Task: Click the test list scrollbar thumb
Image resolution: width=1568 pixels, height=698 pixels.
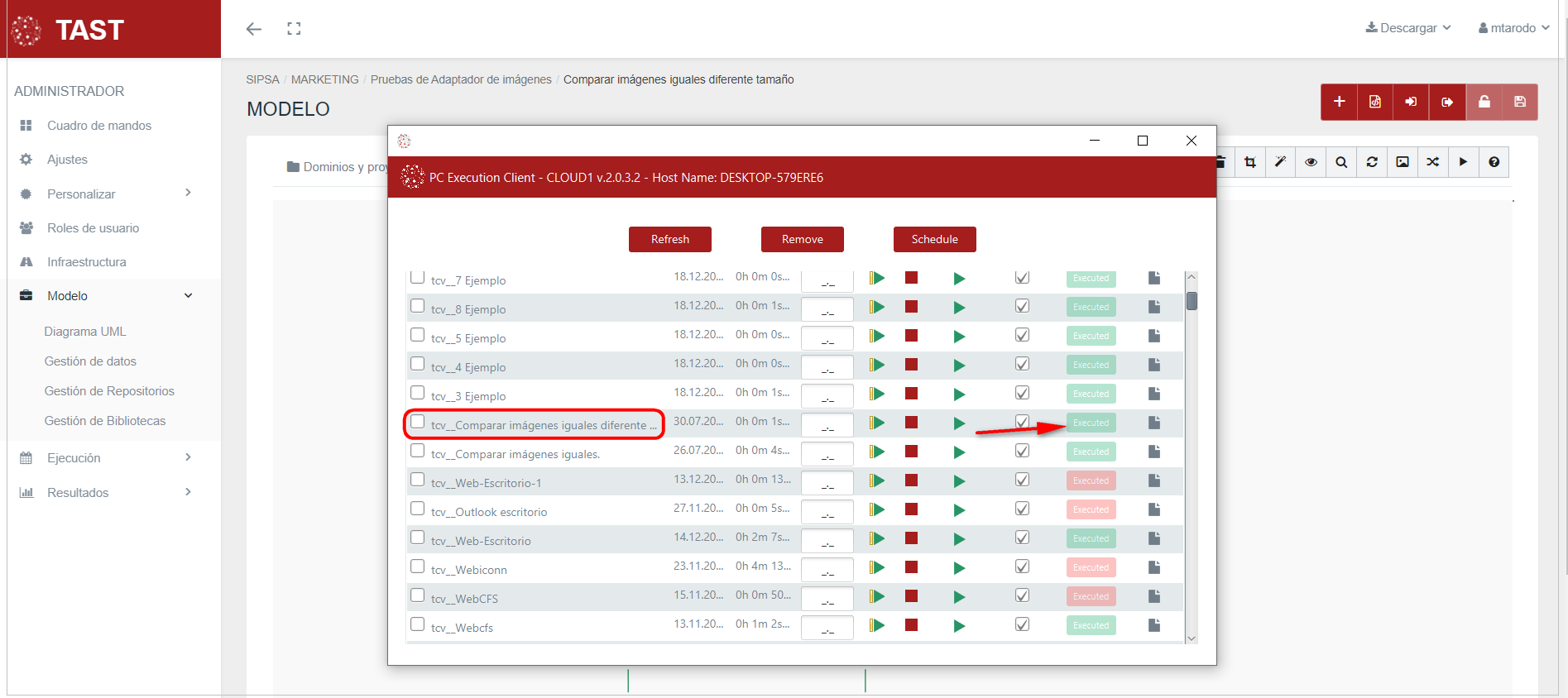Action: pos(1192,300)
